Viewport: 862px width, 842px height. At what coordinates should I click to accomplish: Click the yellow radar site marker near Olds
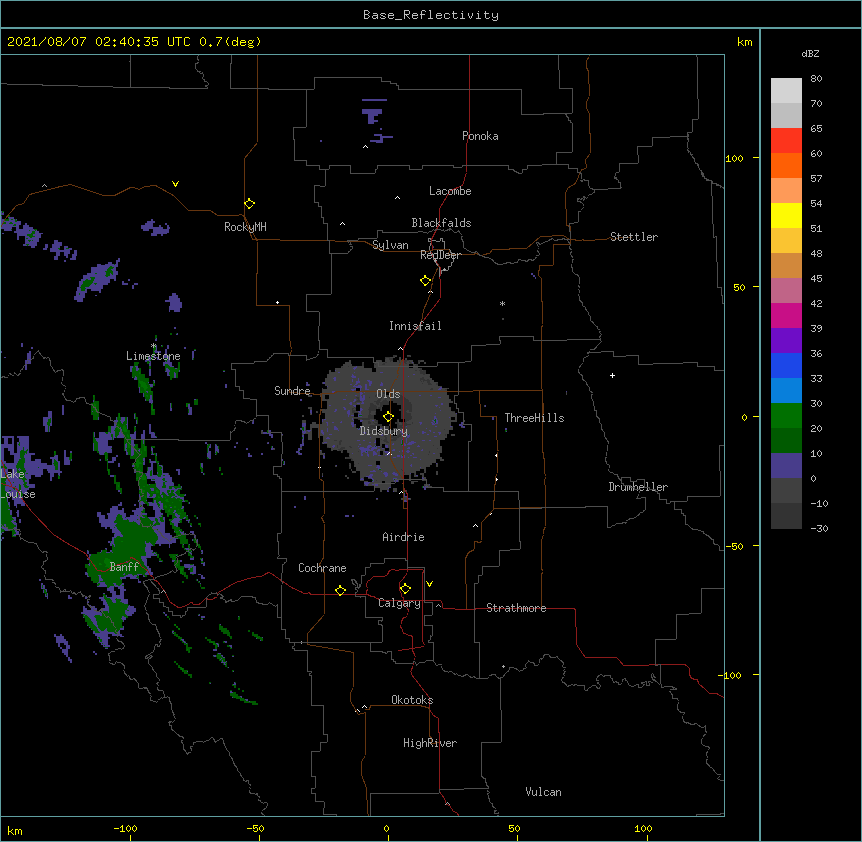388,416
